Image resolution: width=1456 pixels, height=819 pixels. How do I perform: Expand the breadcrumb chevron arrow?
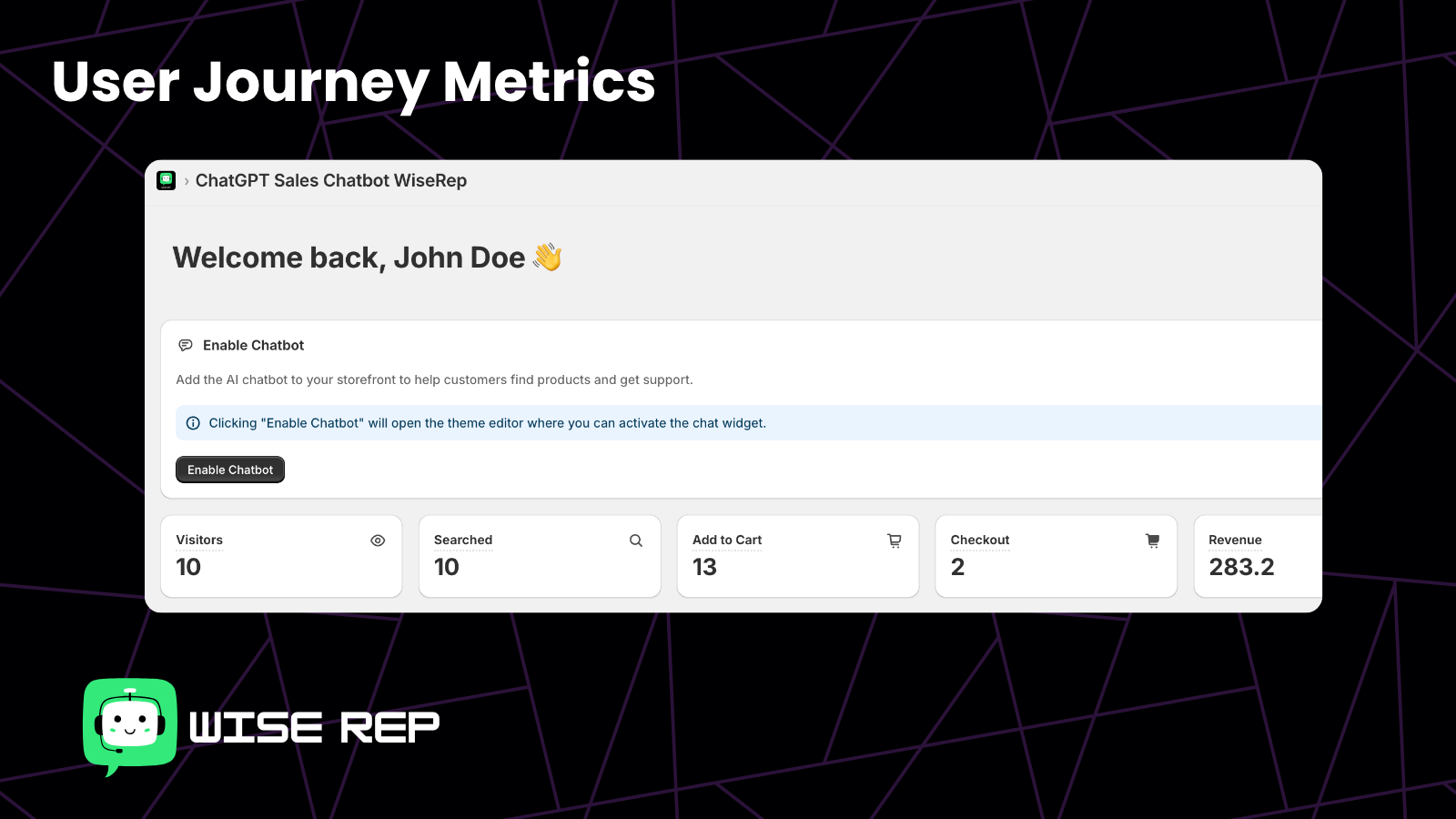[187, 181]
